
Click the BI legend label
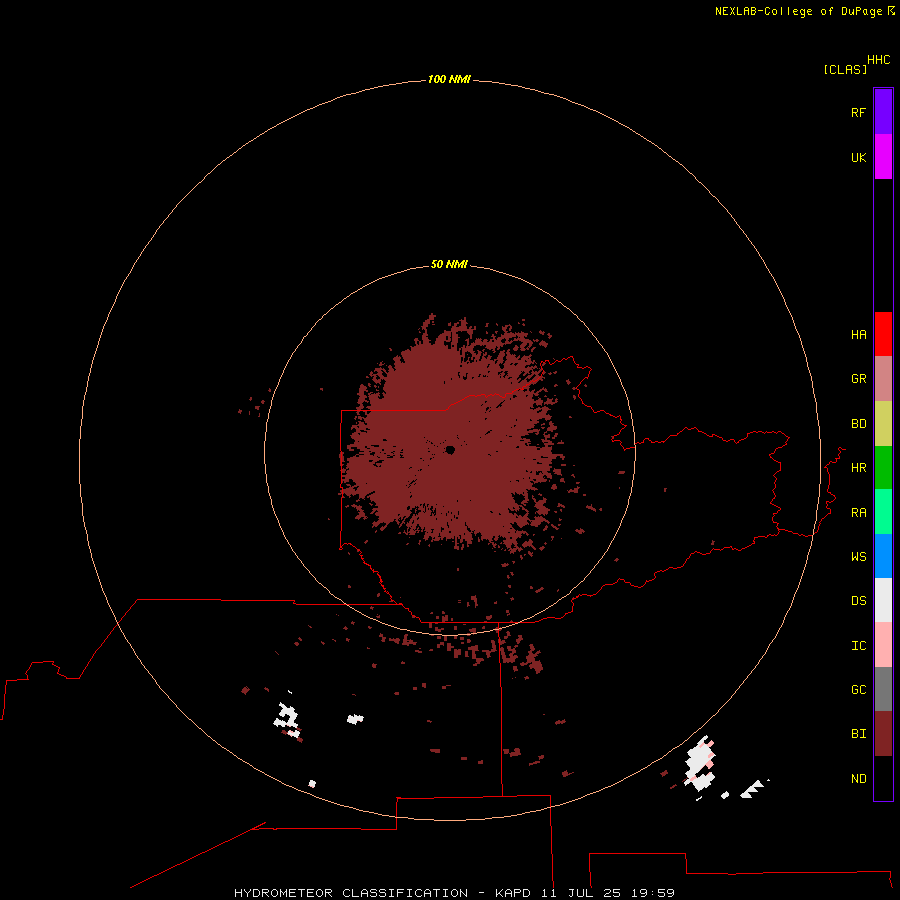(858, 734)
